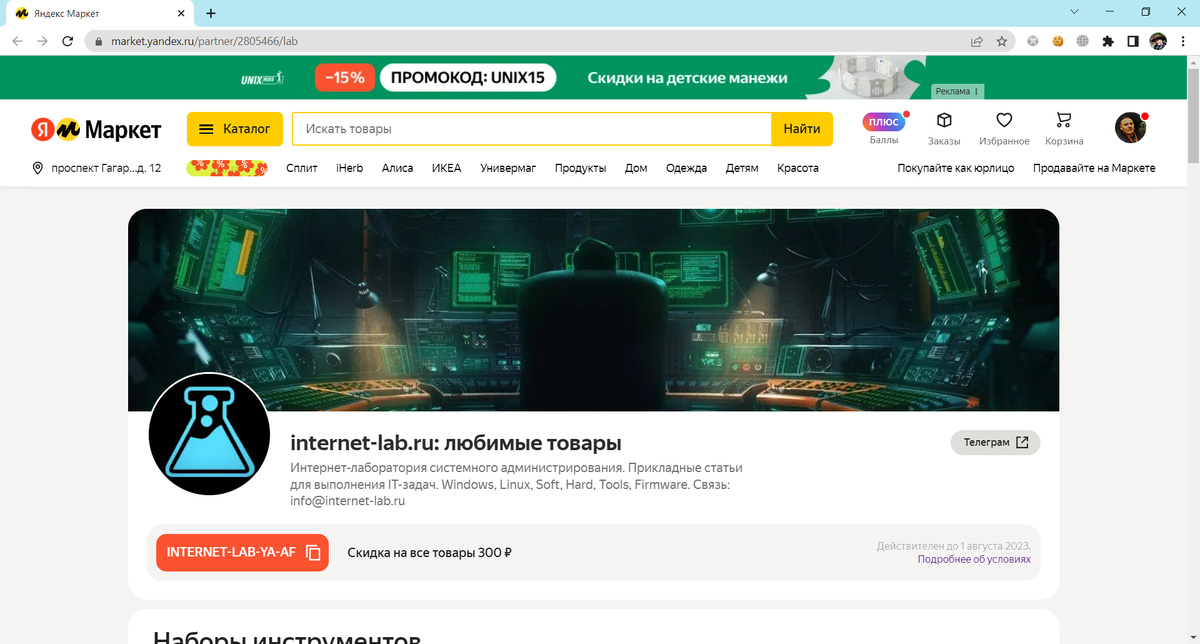Click the cookie extension icon
This screenshot has width=1200, height=644.
click(1057, 41)
